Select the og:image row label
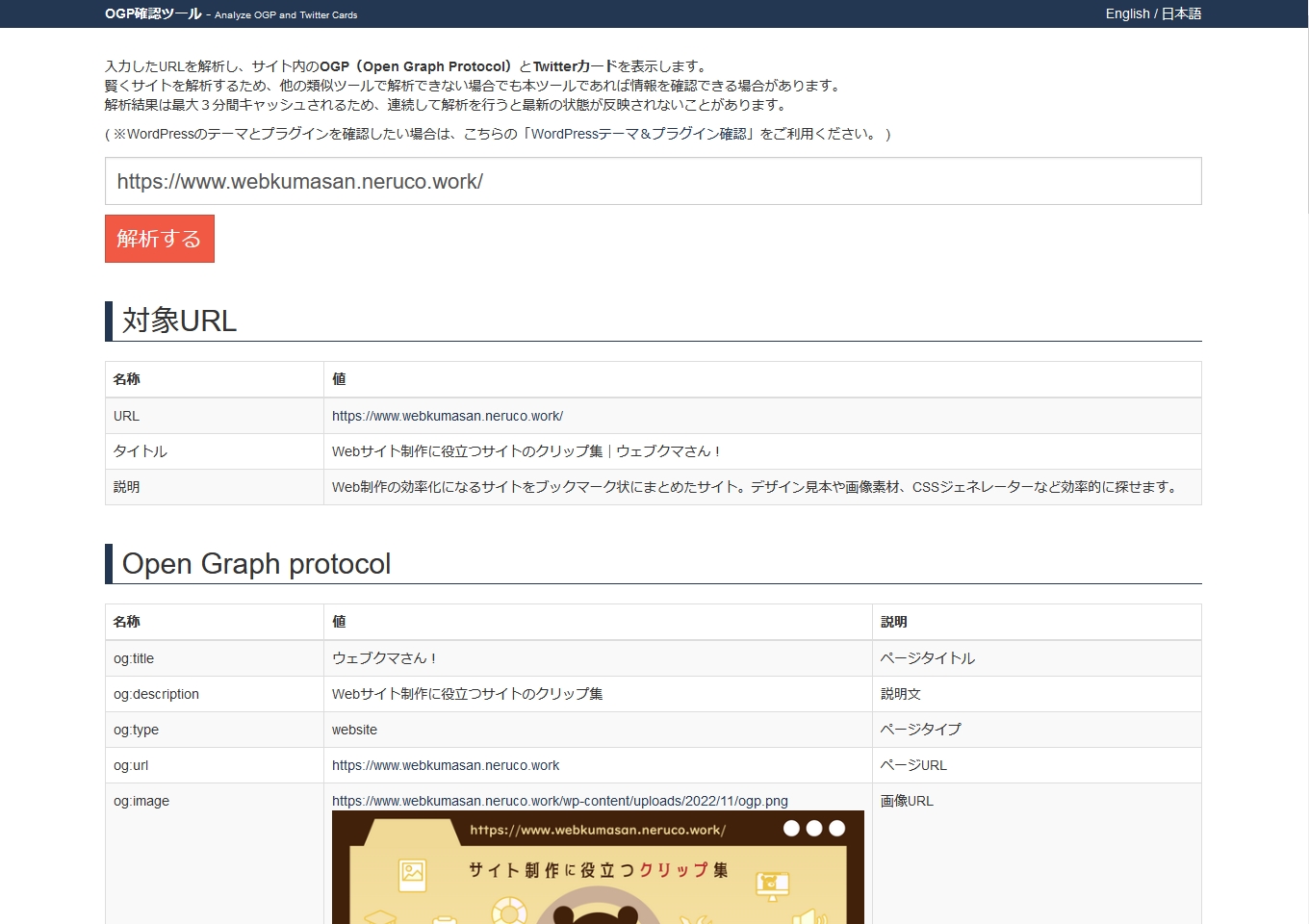This screenshot has width=1309, height=924. tap(141, 801)
